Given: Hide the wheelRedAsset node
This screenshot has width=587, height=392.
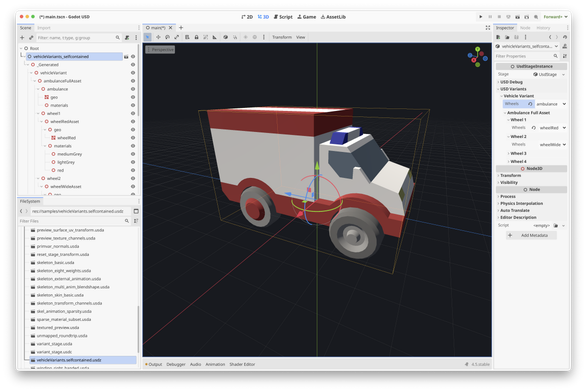Looking at the screenshot, I should point(133,121).
